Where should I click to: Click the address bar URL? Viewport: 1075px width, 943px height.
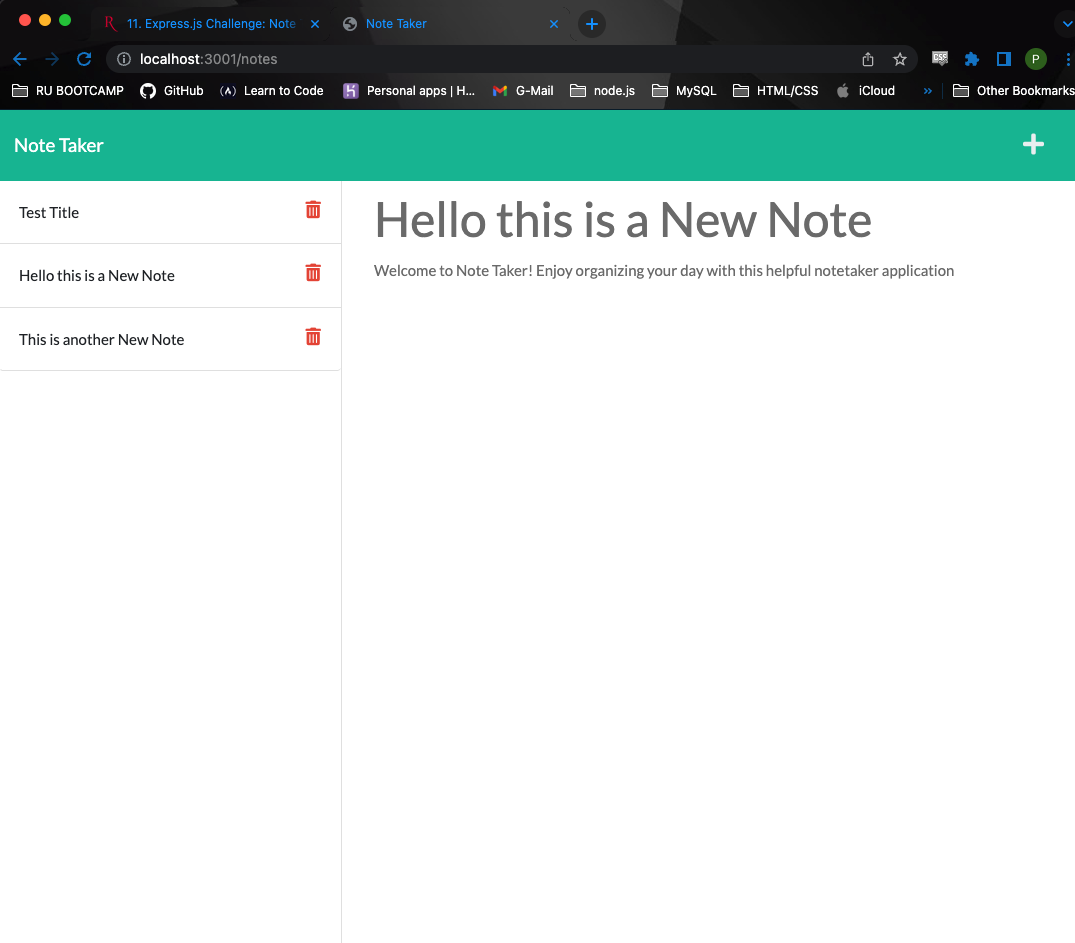(208, 59)
